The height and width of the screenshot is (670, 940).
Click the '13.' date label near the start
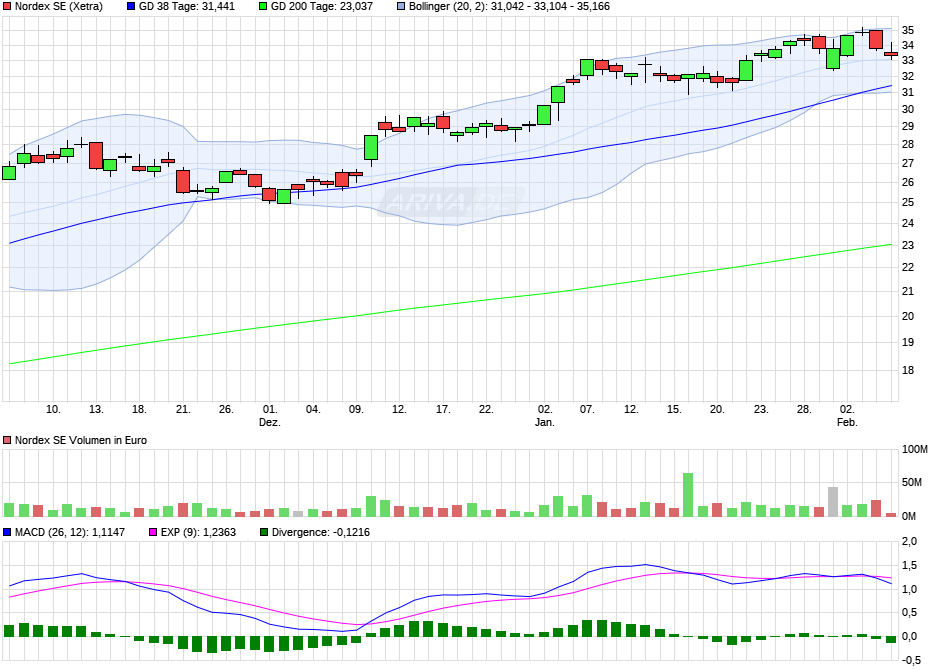click(96, 409)
